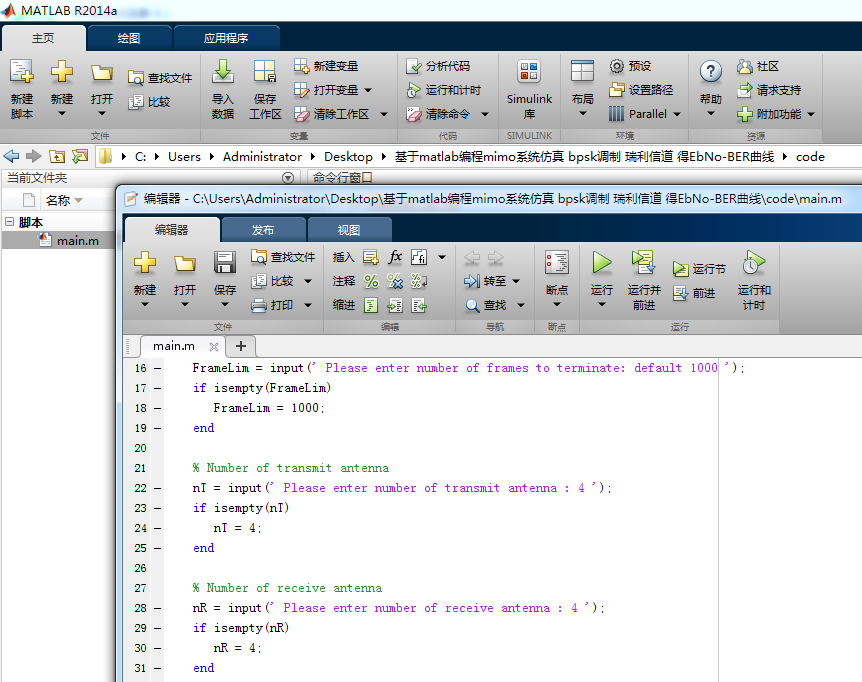Click the Import Data (导入数据) icon
Viewport: 862px width, 682px height.
[223, 72]
